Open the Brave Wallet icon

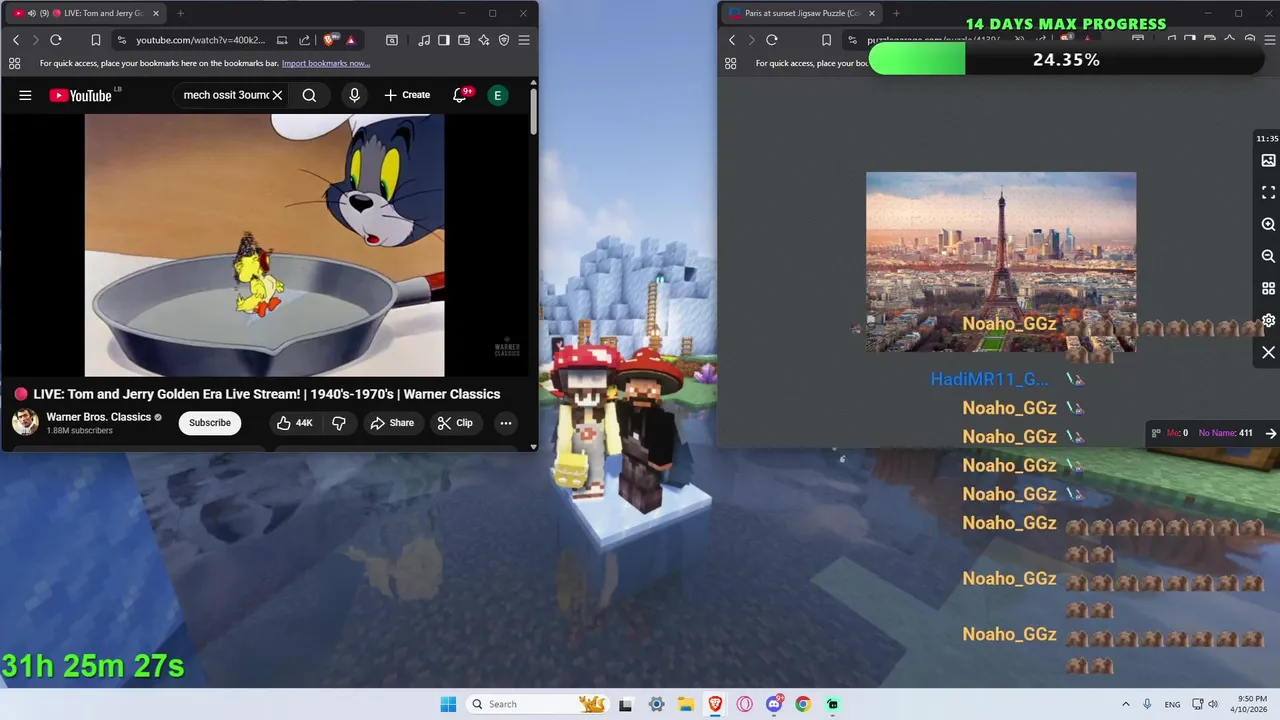pyautogui.click(x=464, y=40)
